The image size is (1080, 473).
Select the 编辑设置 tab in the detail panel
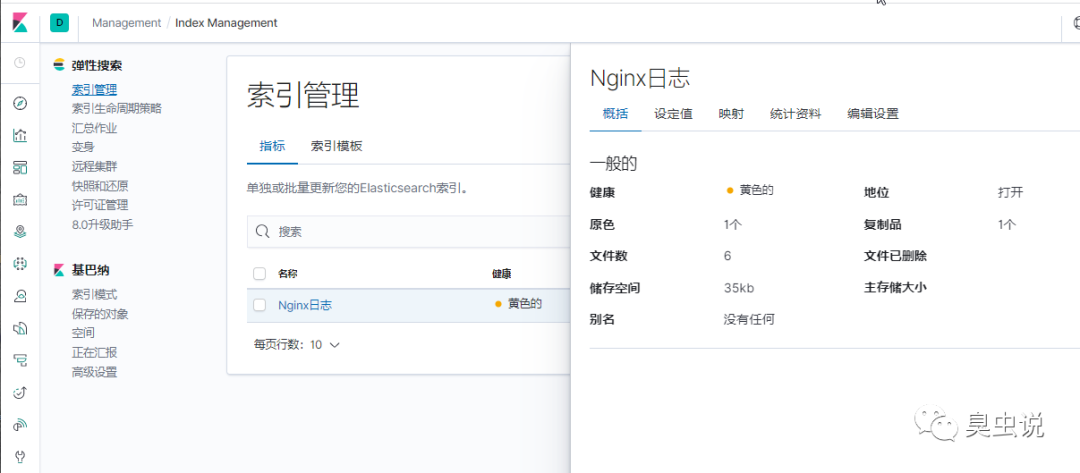pyautogui.click(x=873, y=114)
